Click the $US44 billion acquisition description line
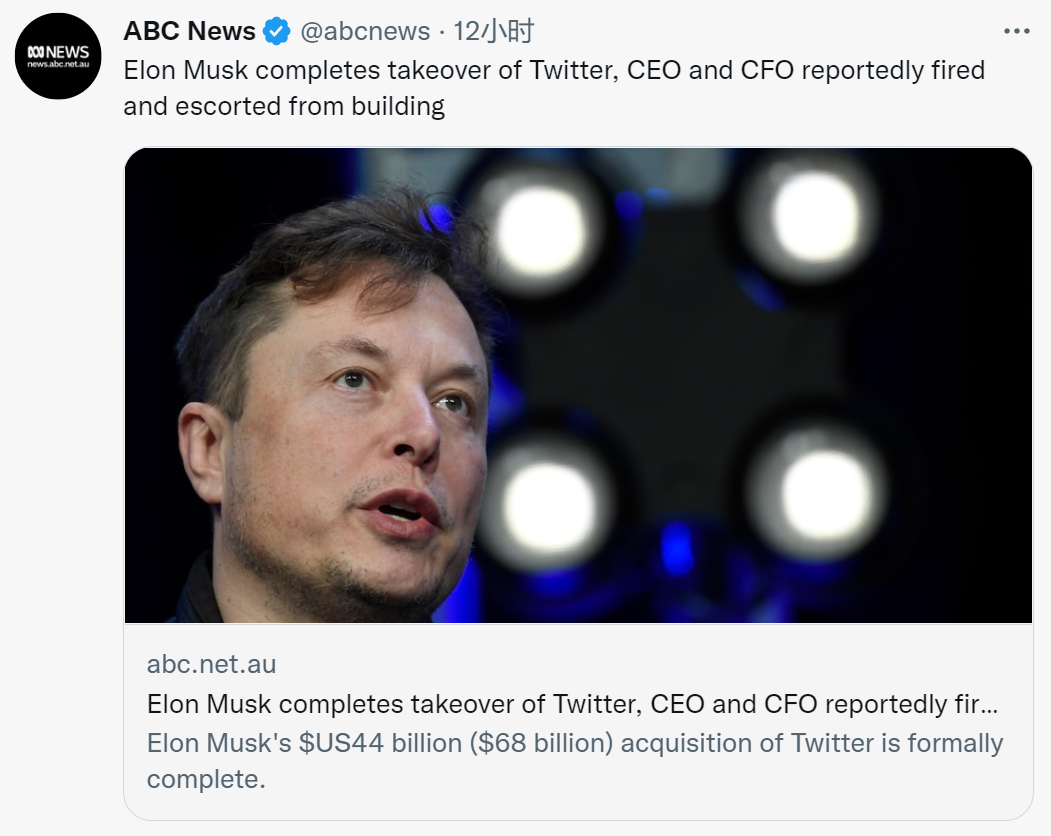The width and height of the screenshot is (1051, 836). (574, 743)
